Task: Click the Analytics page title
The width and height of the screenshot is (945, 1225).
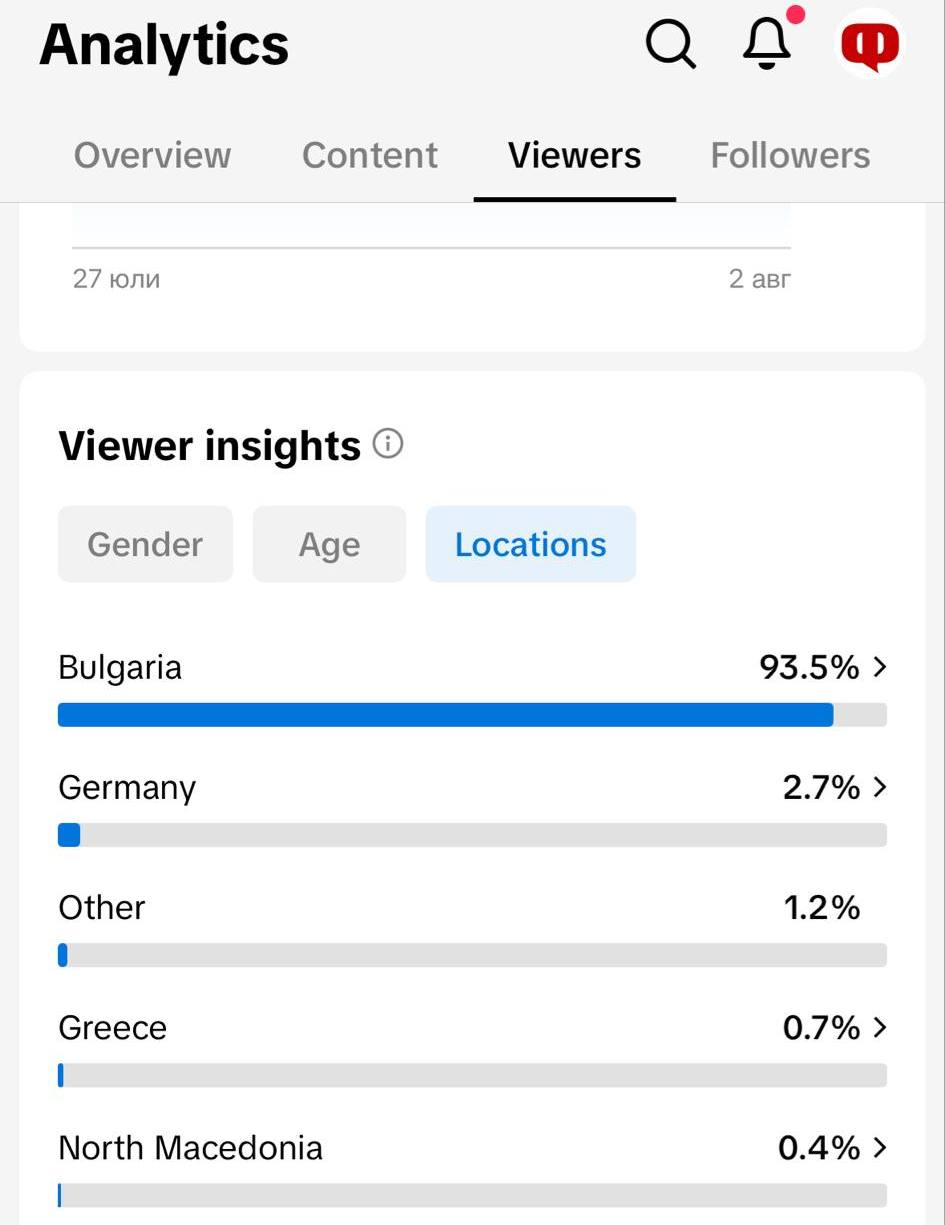Action: tap(164, 45)
